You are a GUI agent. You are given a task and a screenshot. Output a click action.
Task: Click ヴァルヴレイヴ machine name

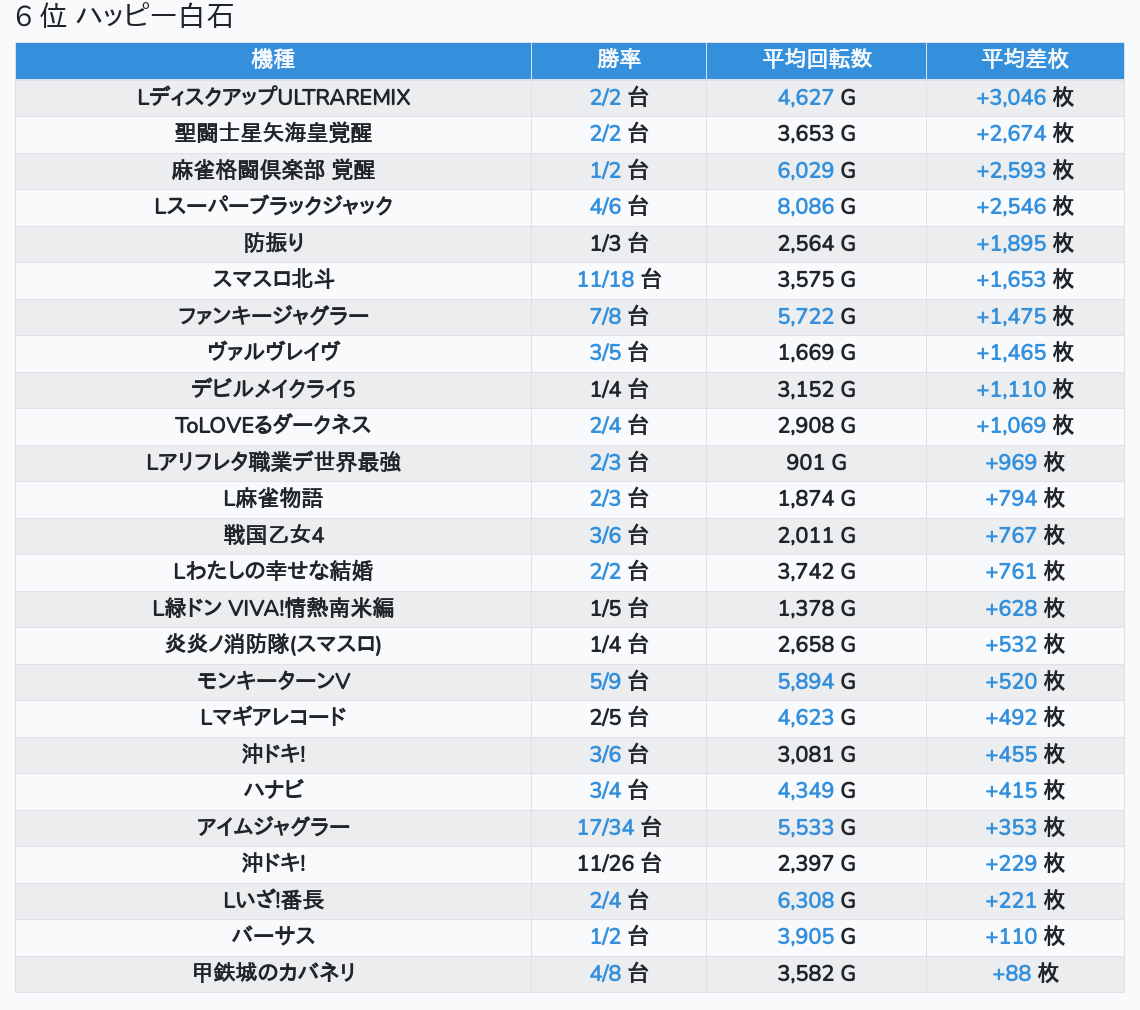click(x=273, y=353)
